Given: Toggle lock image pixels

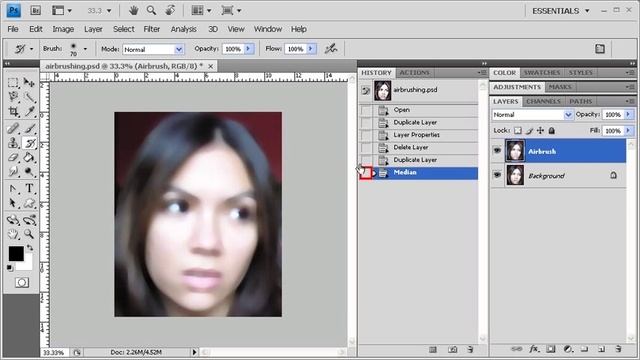Looking at the screenshot, I should pyautogui.click(x=529, y=131).
